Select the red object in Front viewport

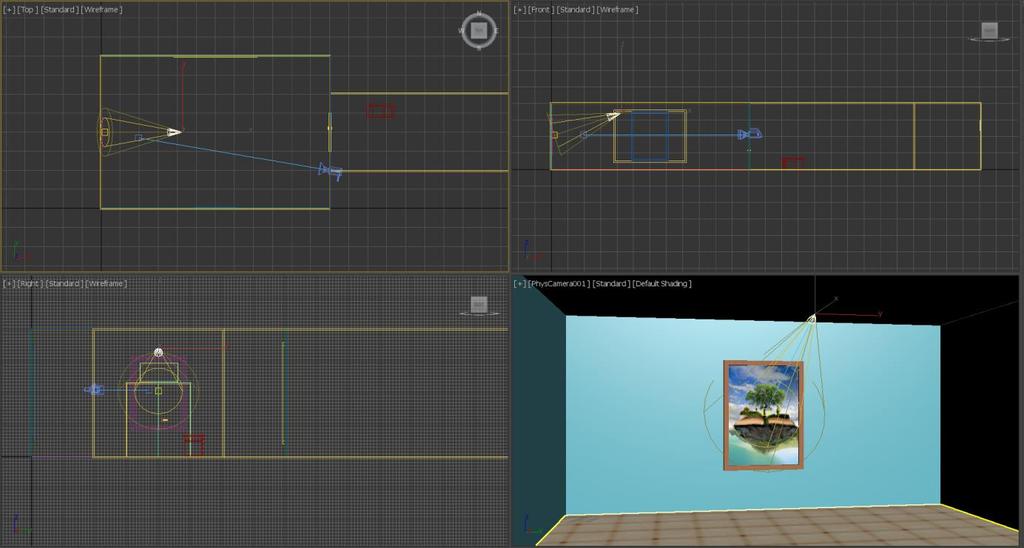(x=793, y=161)
